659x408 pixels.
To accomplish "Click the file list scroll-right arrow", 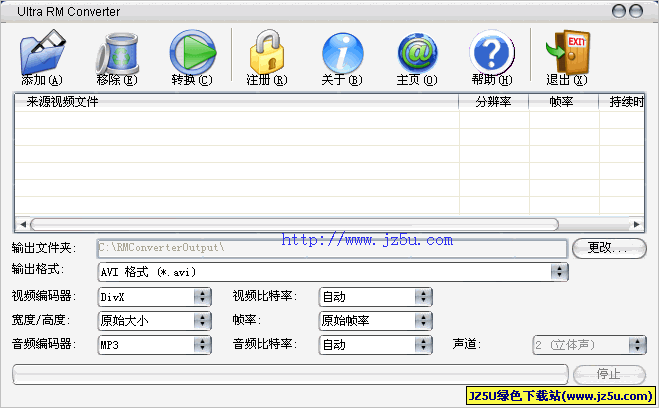I will click(x=637, y=224).
